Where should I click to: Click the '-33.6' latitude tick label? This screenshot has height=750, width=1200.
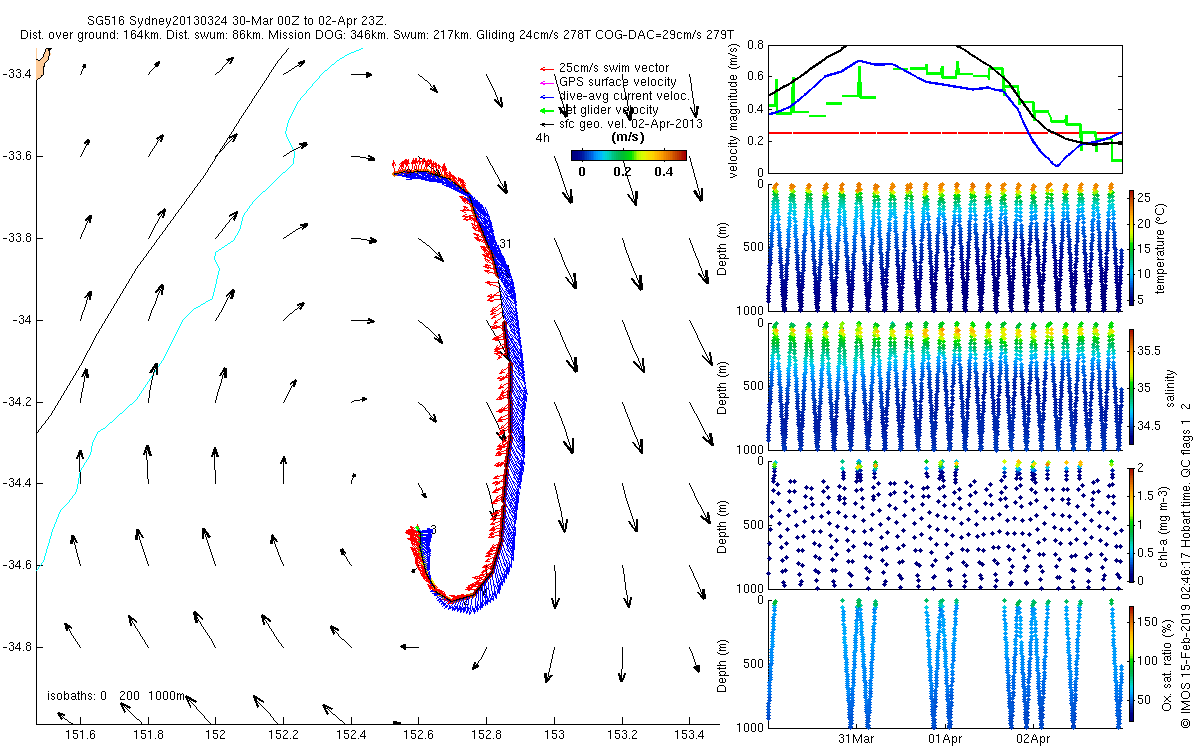16,156
